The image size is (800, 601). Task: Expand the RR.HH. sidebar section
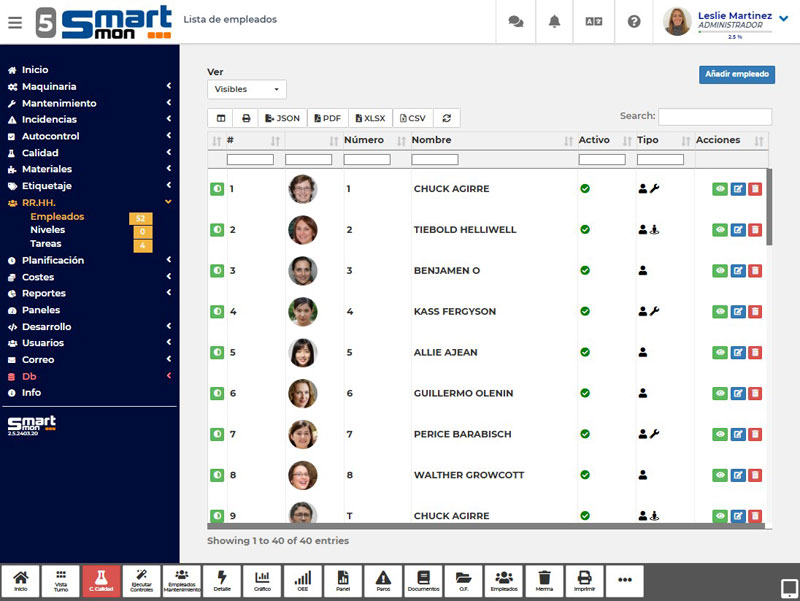[x=47, y=201]
